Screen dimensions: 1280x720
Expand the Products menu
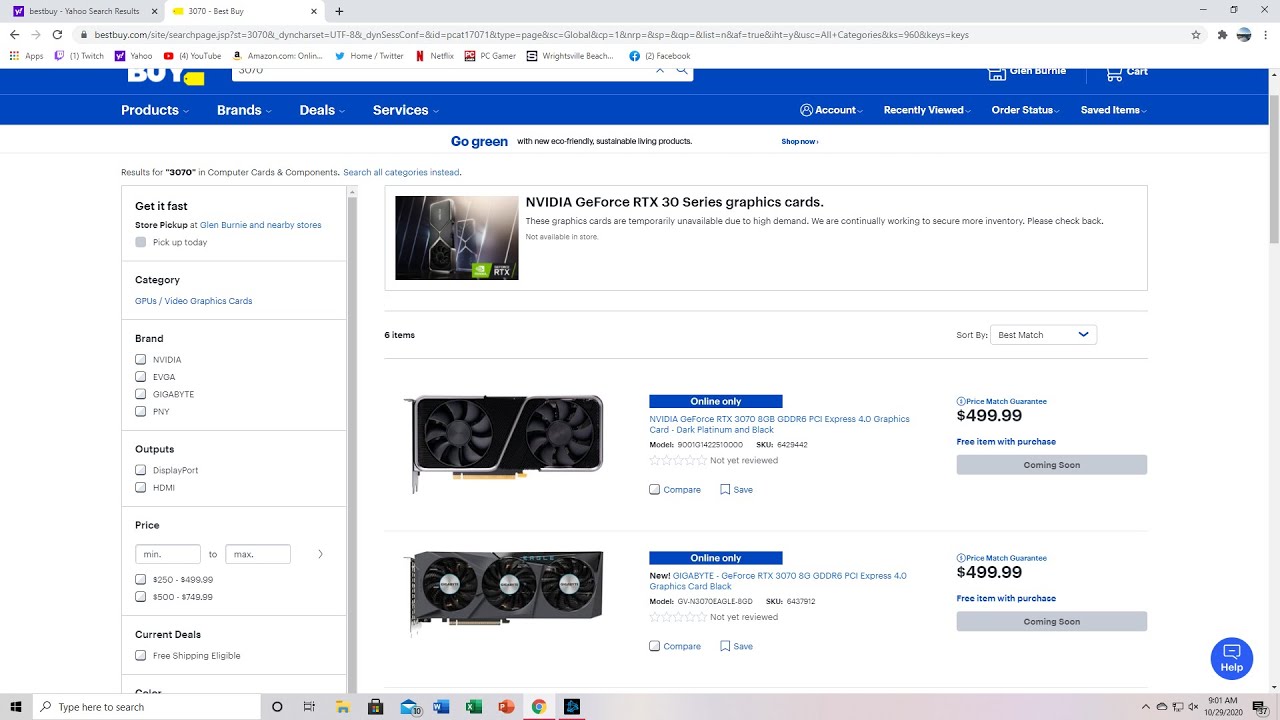pos(155,110)
